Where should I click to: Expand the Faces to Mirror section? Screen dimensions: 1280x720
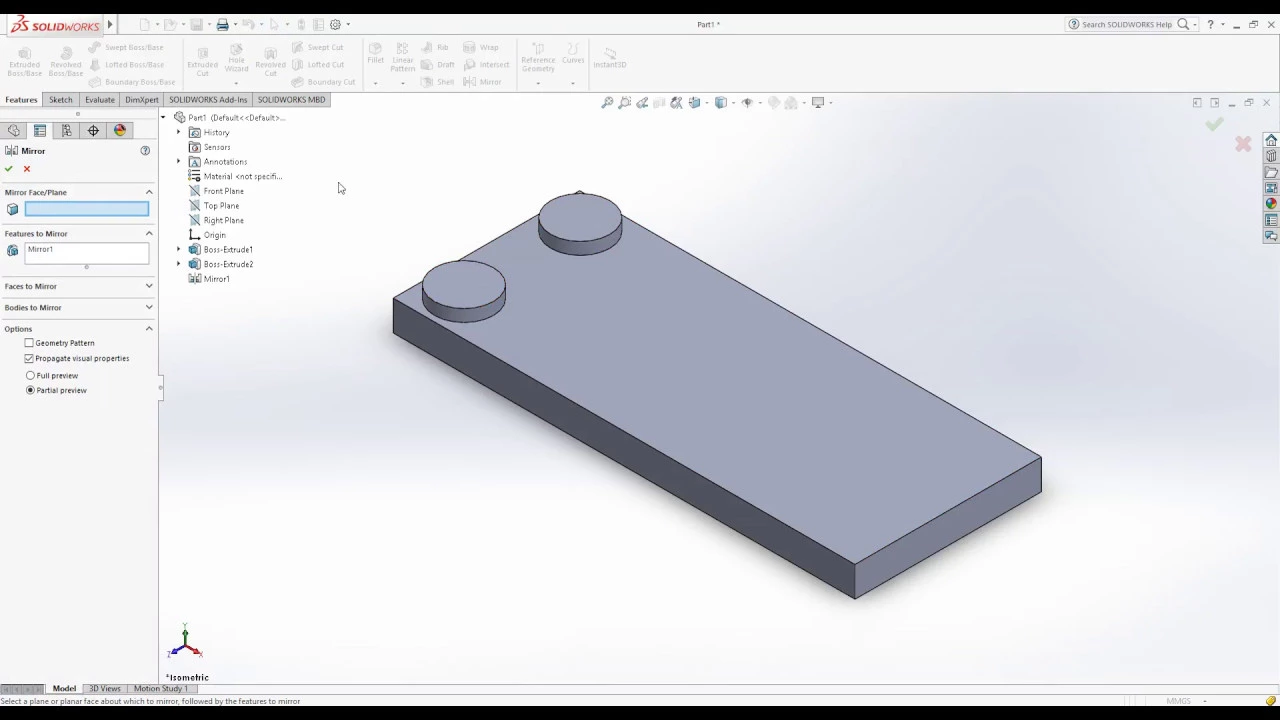coord(149,286)
